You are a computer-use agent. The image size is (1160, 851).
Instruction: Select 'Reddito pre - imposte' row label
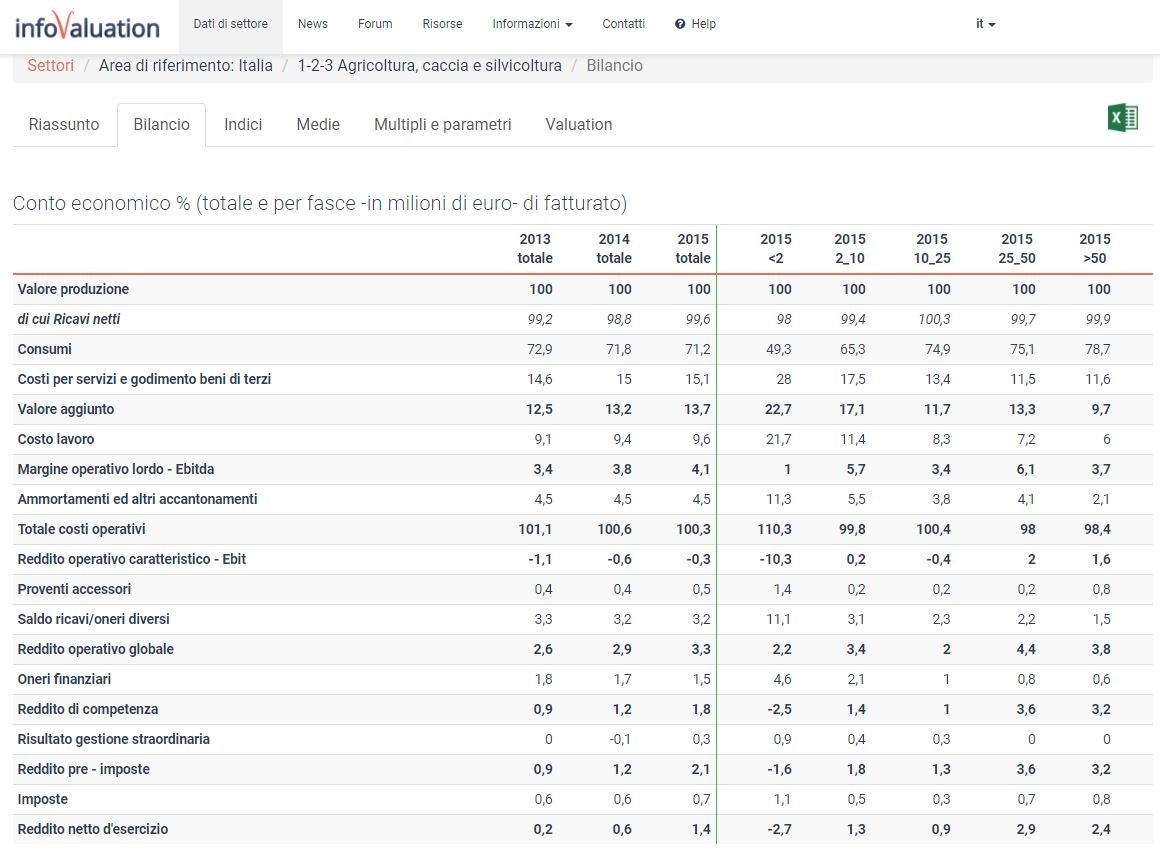[84, 769]
